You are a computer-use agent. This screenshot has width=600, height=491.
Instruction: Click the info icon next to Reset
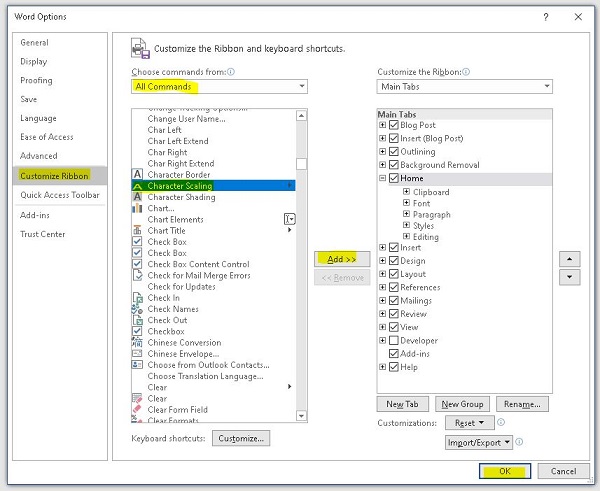[x=501, y=422]
